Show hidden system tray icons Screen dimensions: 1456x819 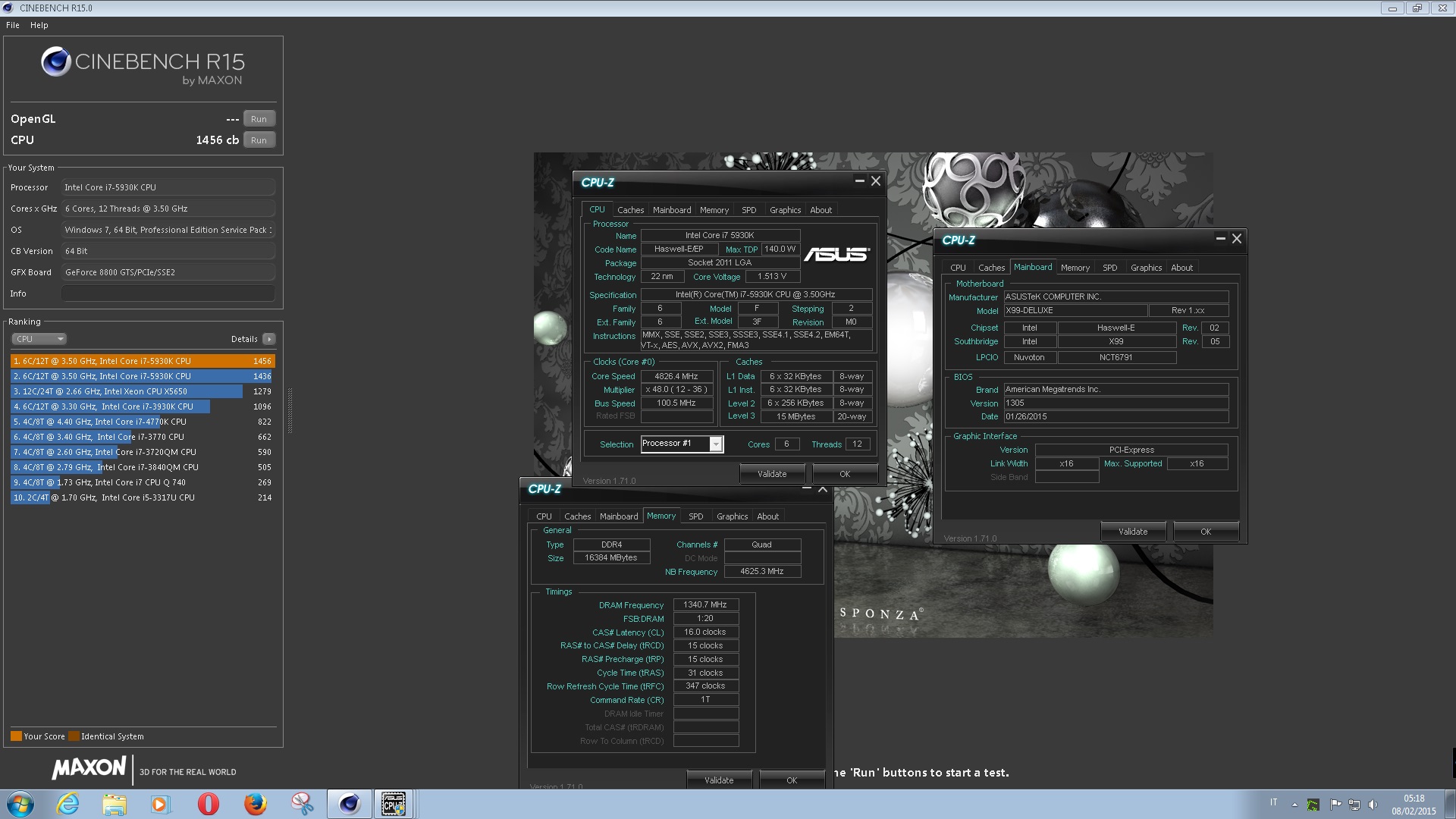pyautogui.click(x=1294, y=805)
